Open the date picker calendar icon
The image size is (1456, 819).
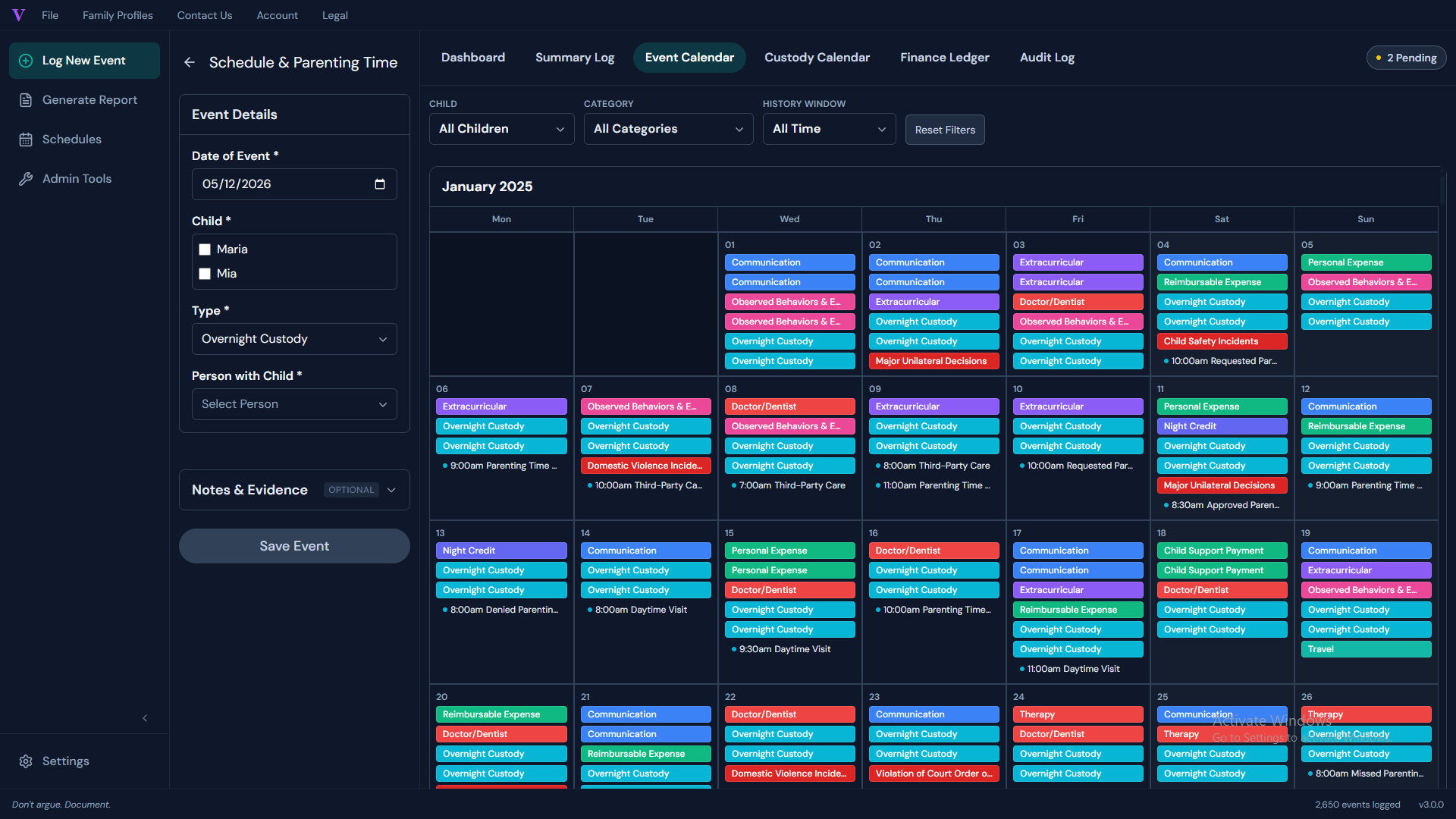[380, 184]
